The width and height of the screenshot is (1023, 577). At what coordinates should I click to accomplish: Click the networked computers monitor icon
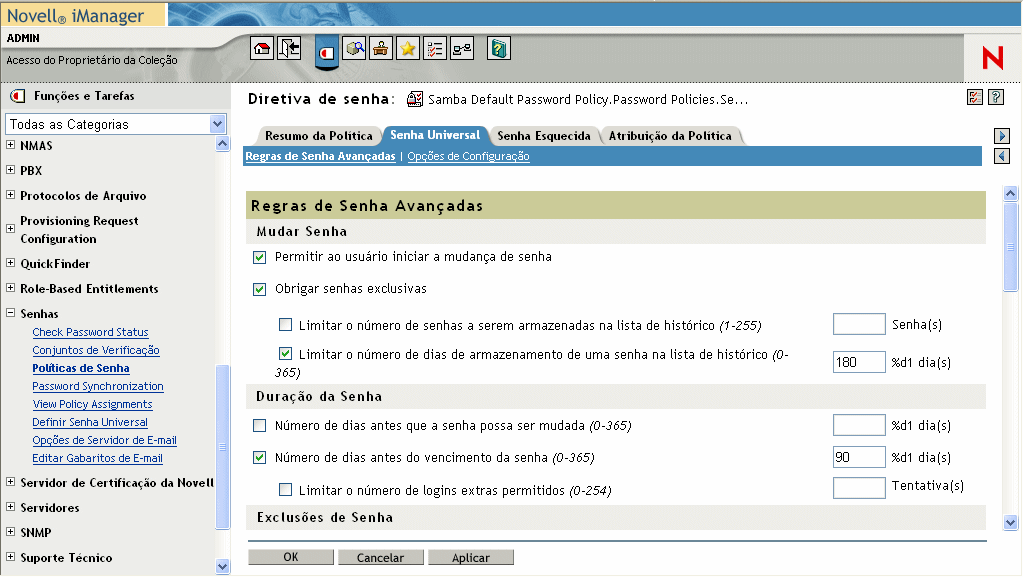[462, 48]
